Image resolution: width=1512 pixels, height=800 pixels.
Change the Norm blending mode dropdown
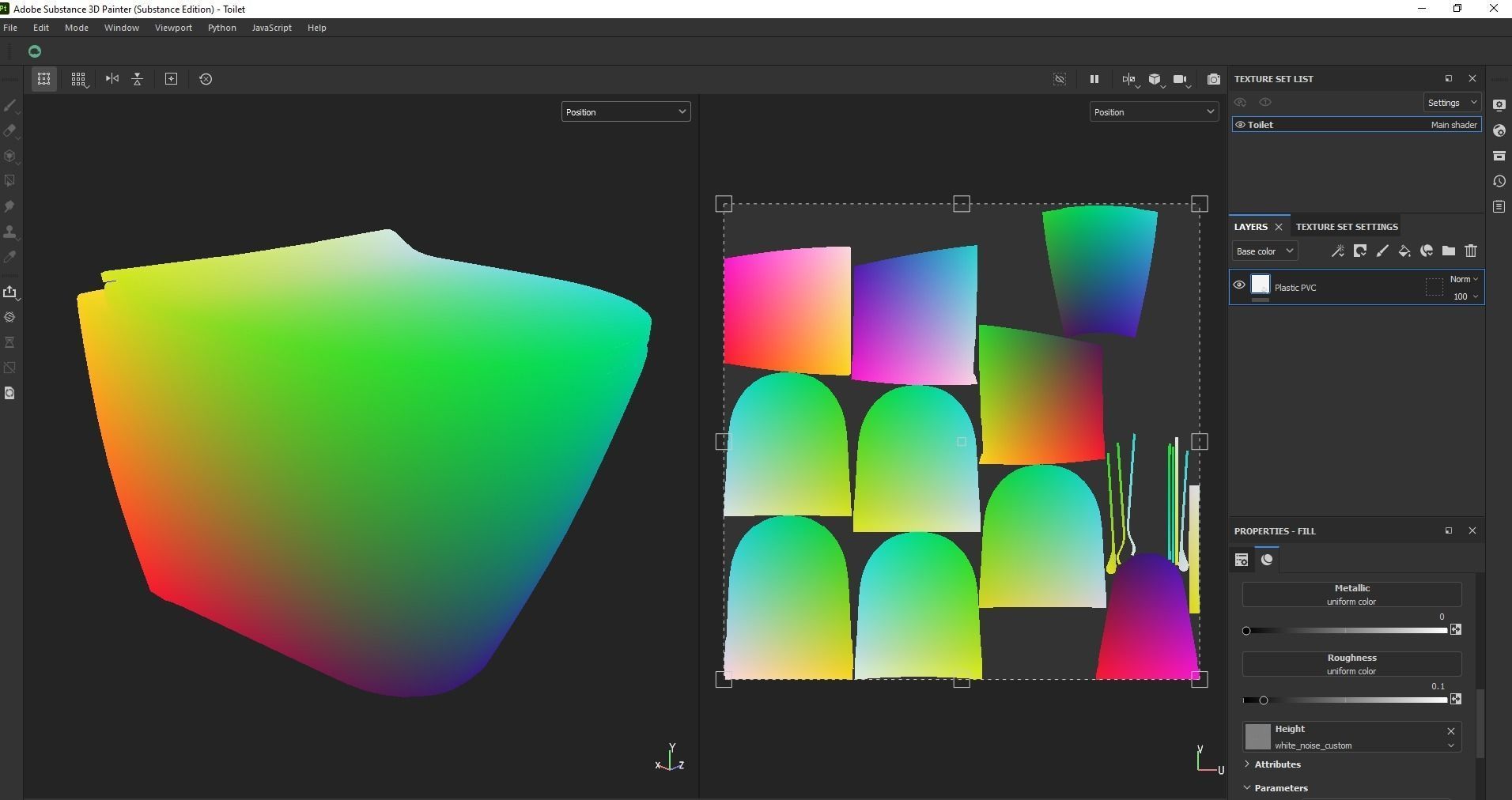point(1464,279)
